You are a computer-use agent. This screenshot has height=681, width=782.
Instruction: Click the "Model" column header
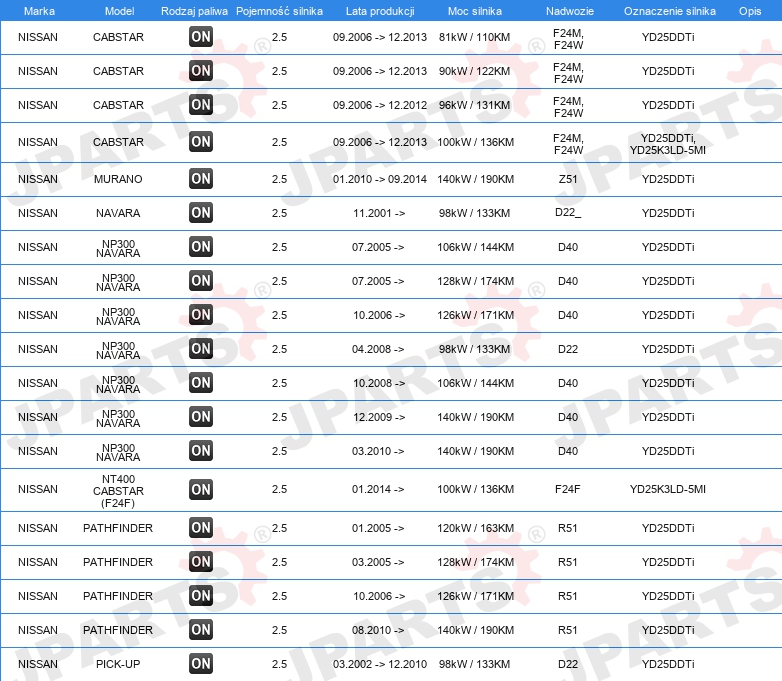tap(120, 11)
